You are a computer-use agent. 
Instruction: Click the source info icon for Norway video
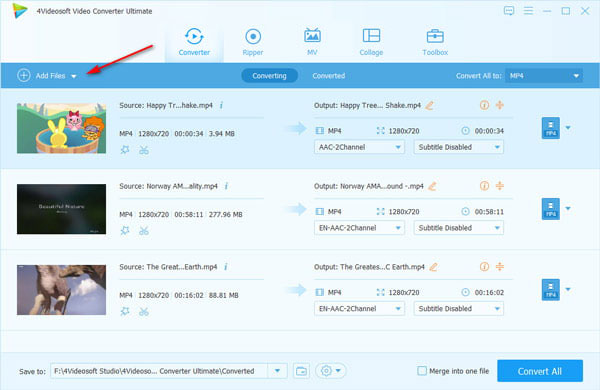226,186
